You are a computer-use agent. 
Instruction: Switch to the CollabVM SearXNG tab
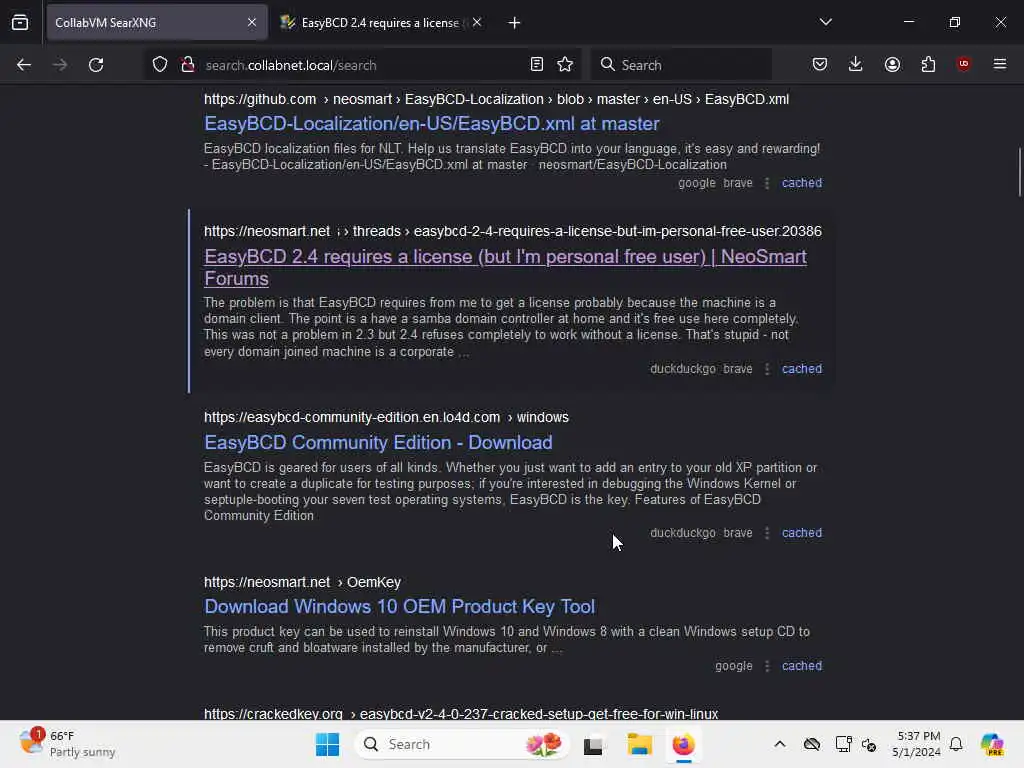tap(157, 22)
